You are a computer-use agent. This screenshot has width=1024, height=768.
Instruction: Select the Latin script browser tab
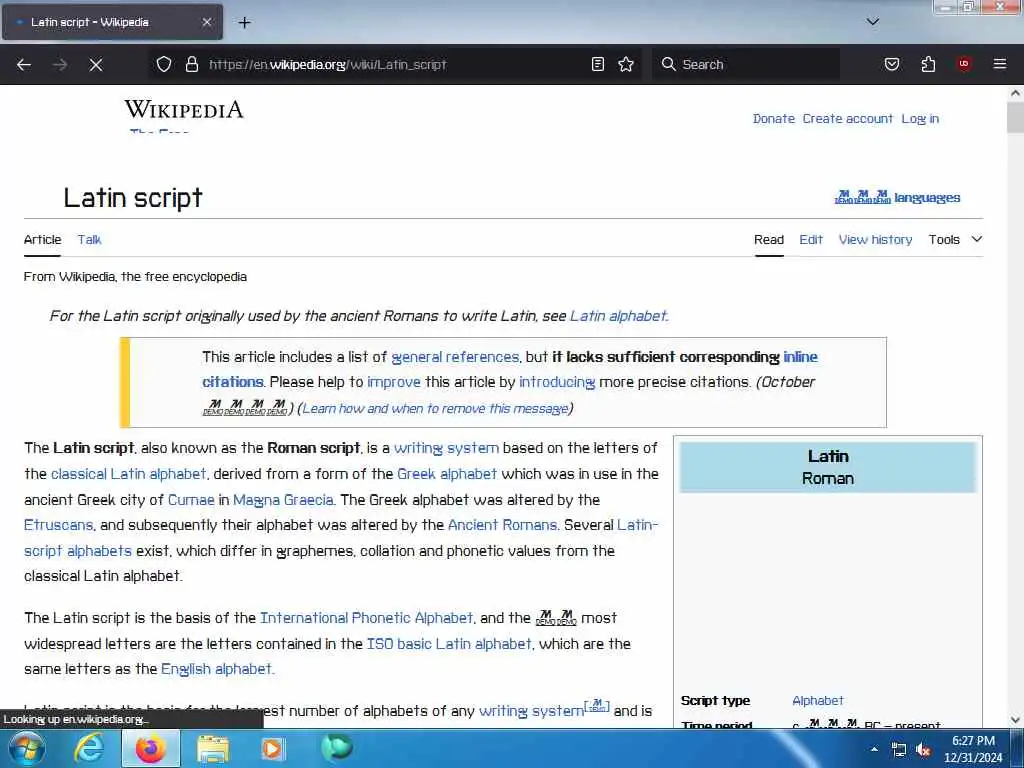coord(112,22)
